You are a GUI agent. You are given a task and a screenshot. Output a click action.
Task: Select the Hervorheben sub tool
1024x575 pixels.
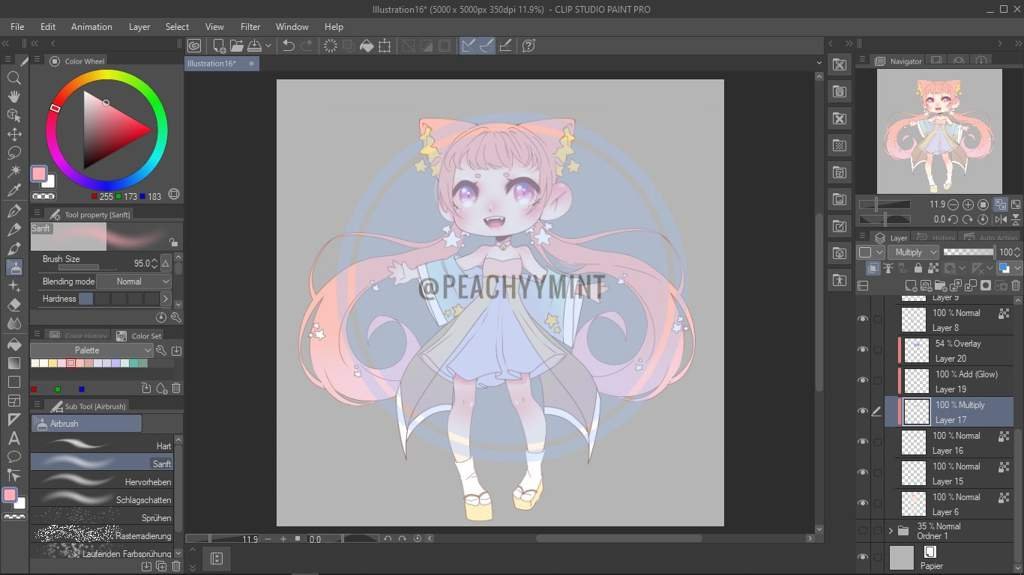(x=102, y=482)
